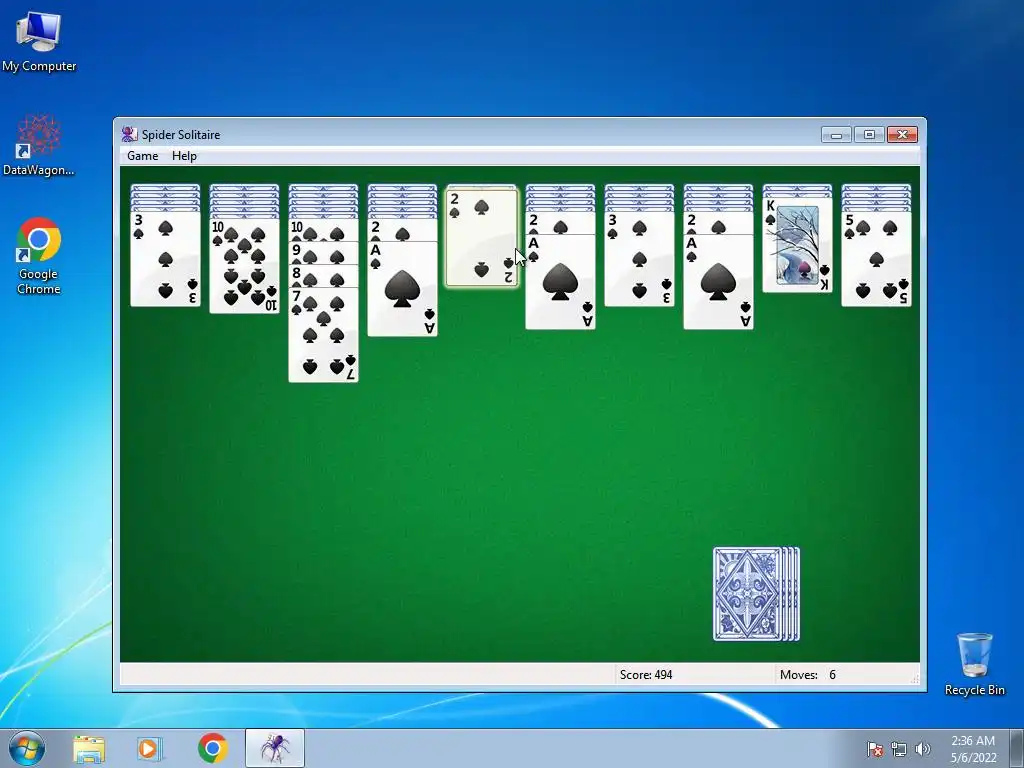Open the network tray icon
The image size is (1024, 768).
click(899, 749)
